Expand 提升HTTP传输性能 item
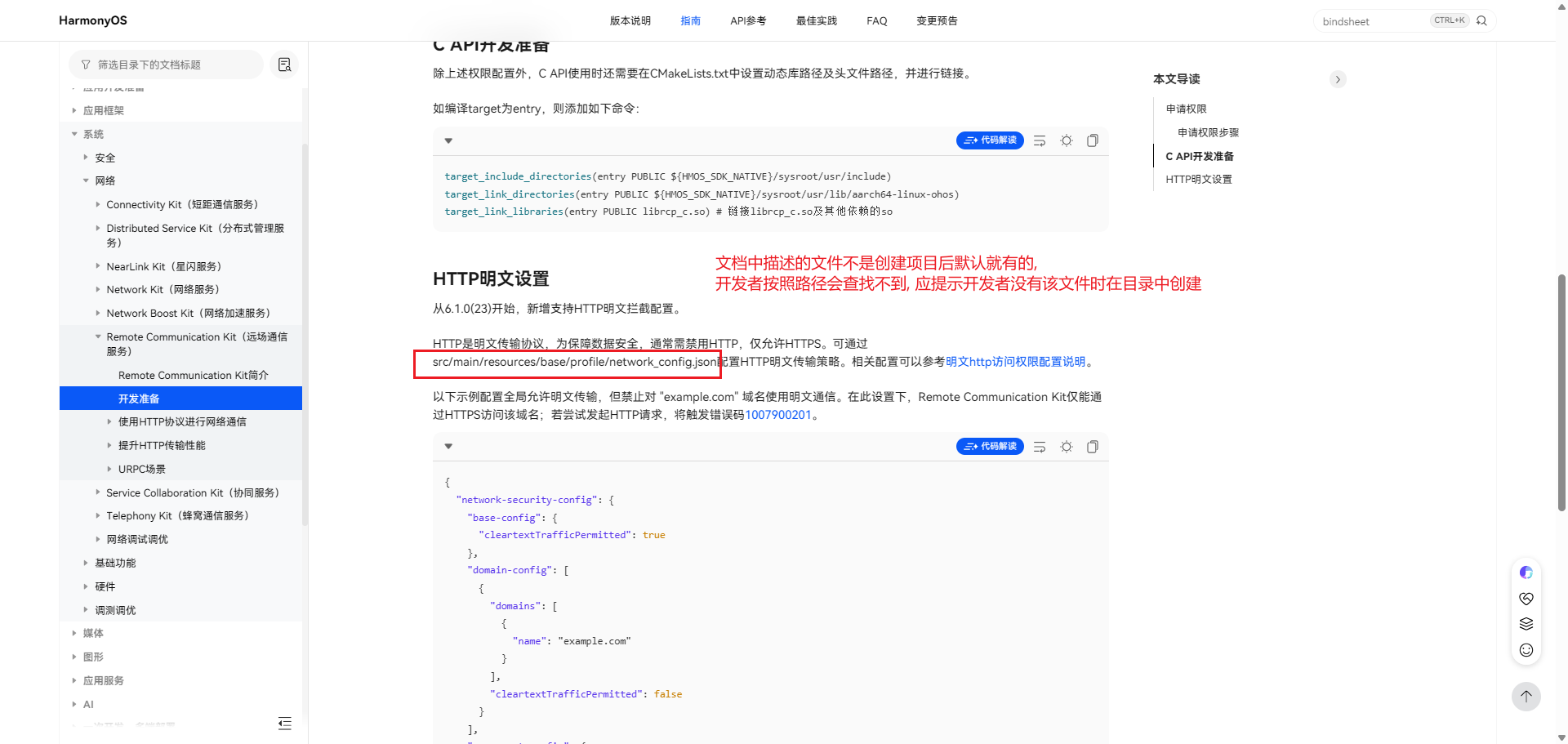 pos(109,445)
